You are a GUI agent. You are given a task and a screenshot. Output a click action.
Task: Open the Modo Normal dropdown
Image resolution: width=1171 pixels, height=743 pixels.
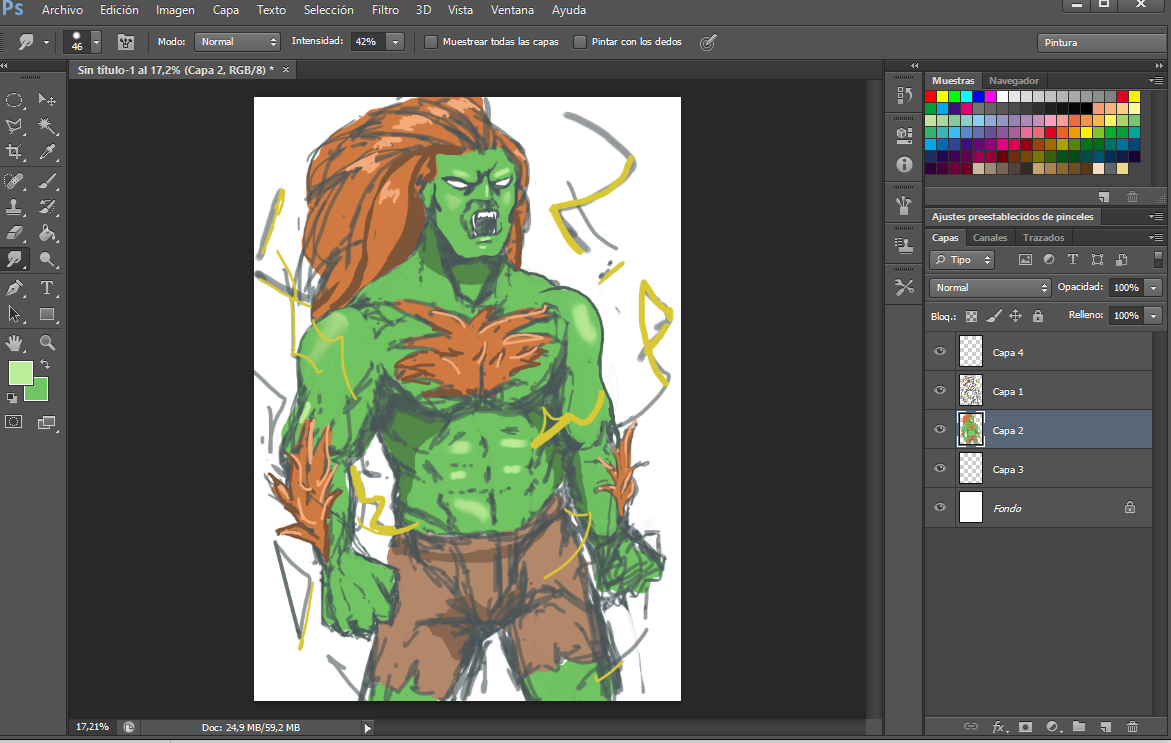pyautogui.click(x=237, y=42)
